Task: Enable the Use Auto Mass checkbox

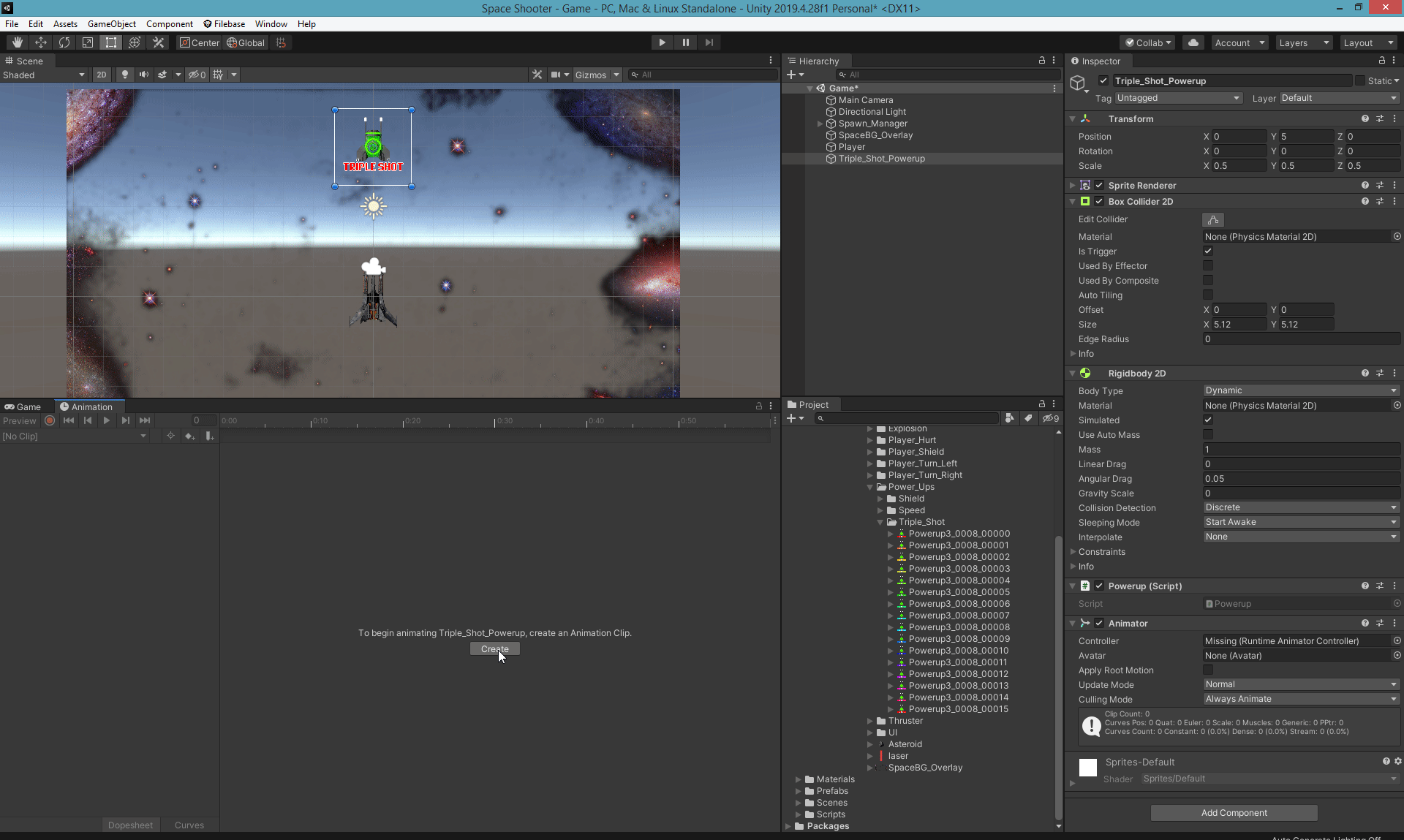Action: [1208, 434]
